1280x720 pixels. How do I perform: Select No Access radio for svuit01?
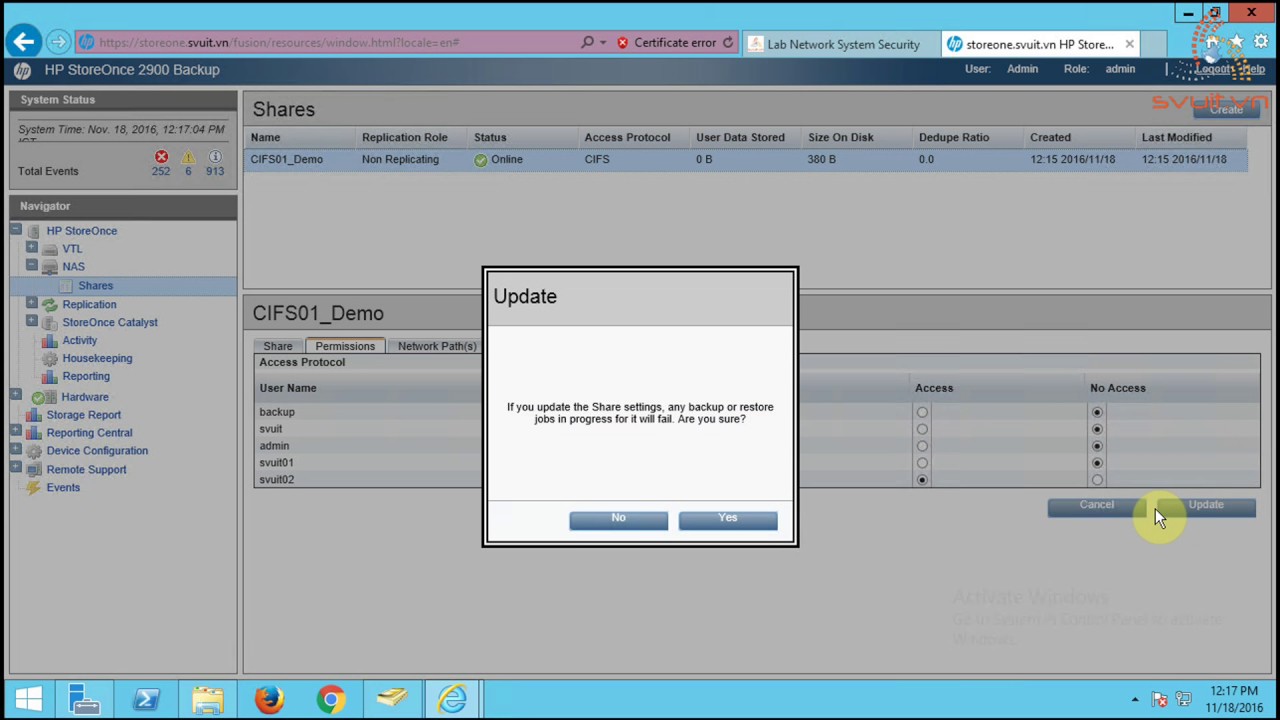coord(1097,463)
